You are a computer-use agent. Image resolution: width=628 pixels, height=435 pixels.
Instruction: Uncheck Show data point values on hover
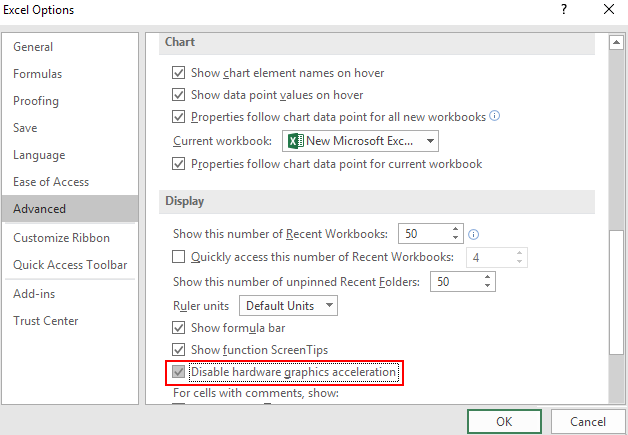click(x=179, y=95)
